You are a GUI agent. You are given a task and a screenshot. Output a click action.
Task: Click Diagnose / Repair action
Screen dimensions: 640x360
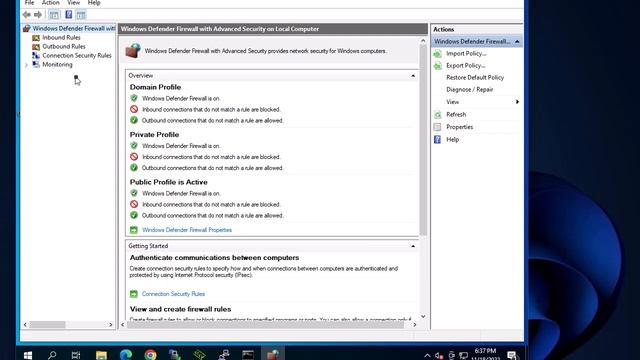pos(469,89)
